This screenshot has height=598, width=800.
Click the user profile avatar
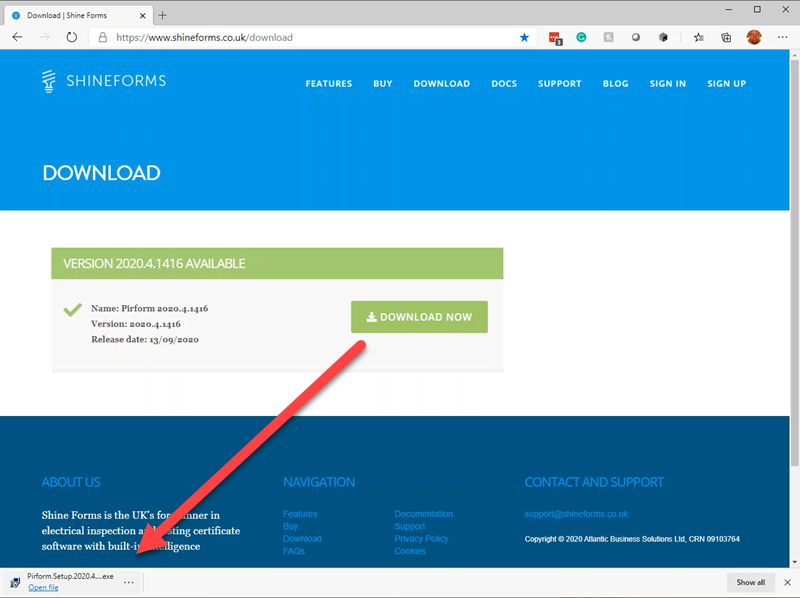(754, 37)
